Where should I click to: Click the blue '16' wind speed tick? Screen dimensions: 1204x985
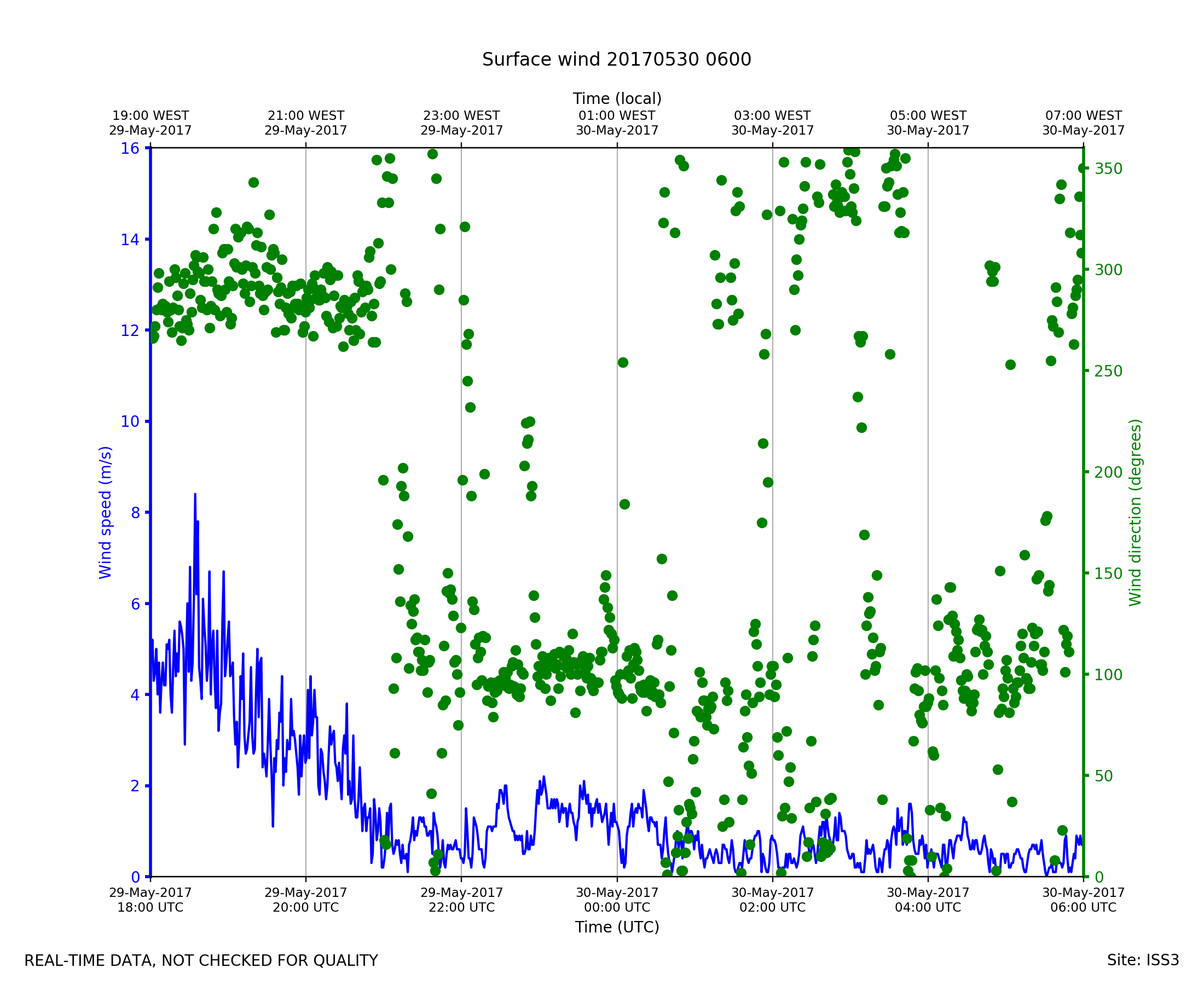click(129, 149)
